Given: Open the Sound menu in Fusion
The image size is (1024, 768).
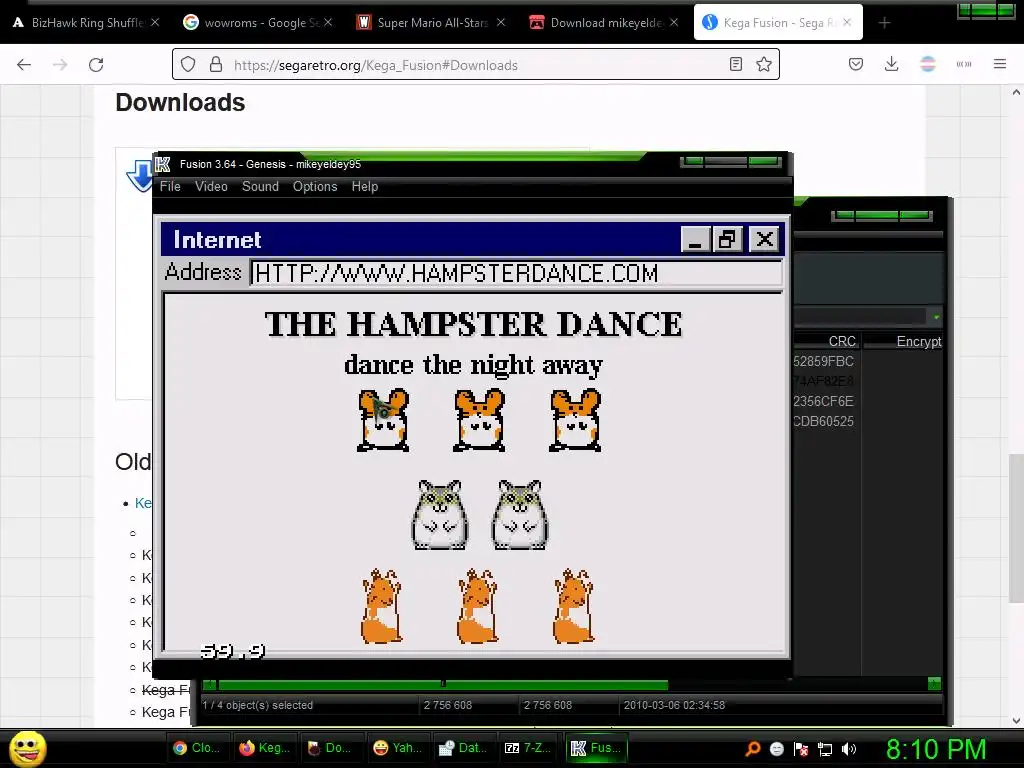Looking at the screenshot, I should coord(260,187).
